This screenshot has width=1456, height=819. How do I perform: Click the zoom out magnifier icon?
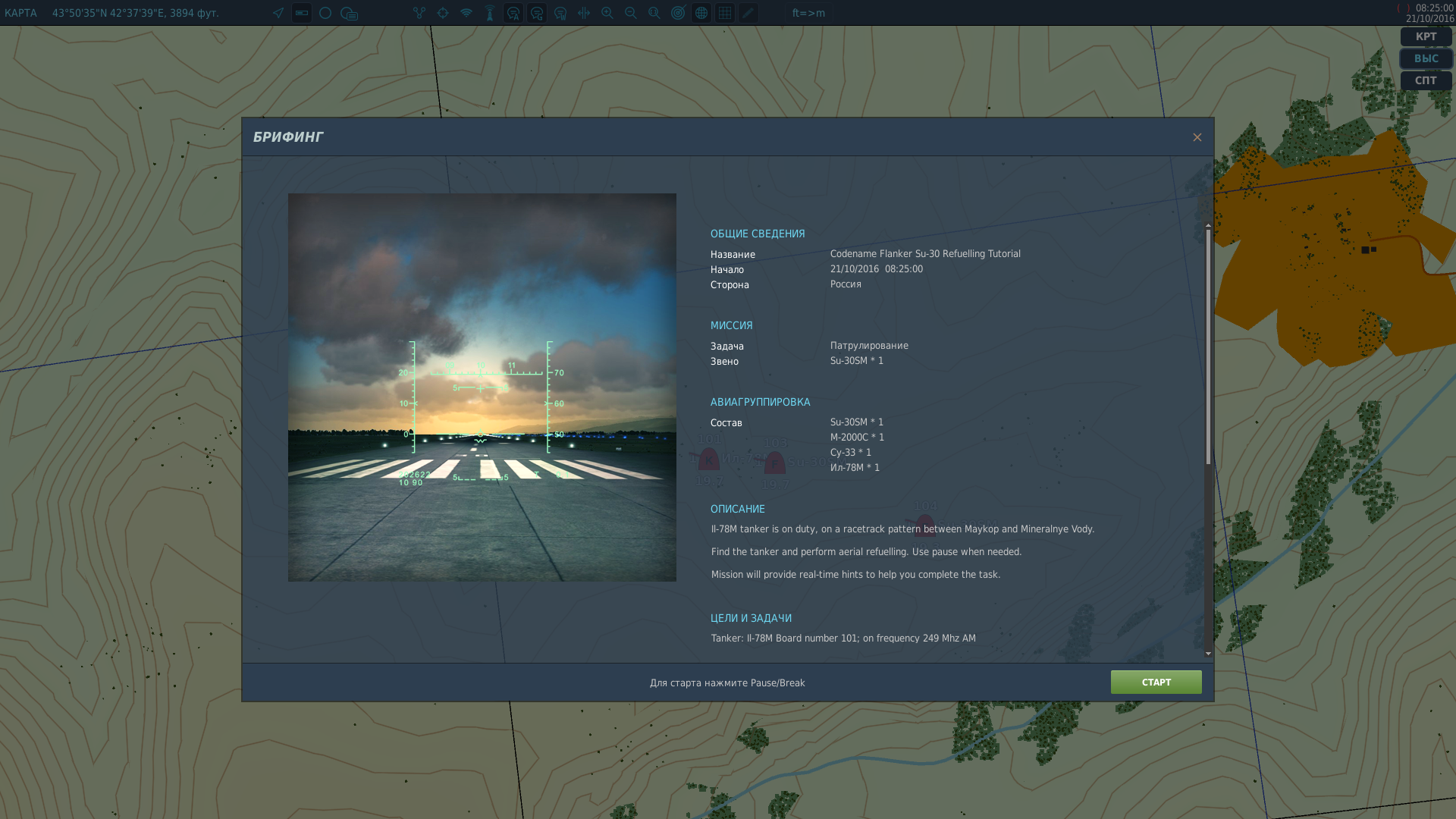631,13
